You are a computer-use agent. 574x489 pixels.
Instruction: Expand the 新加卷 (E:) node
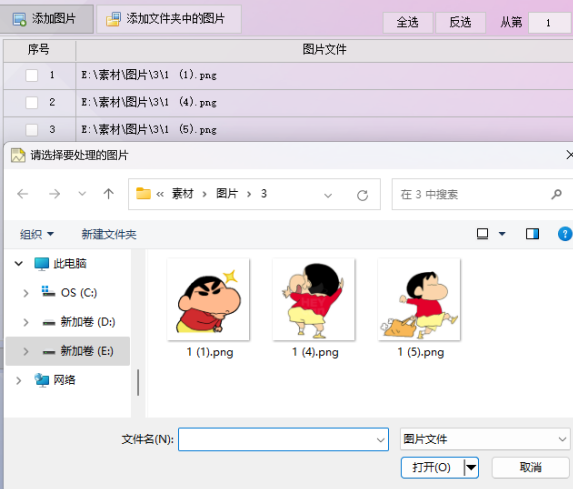[26, 351]
